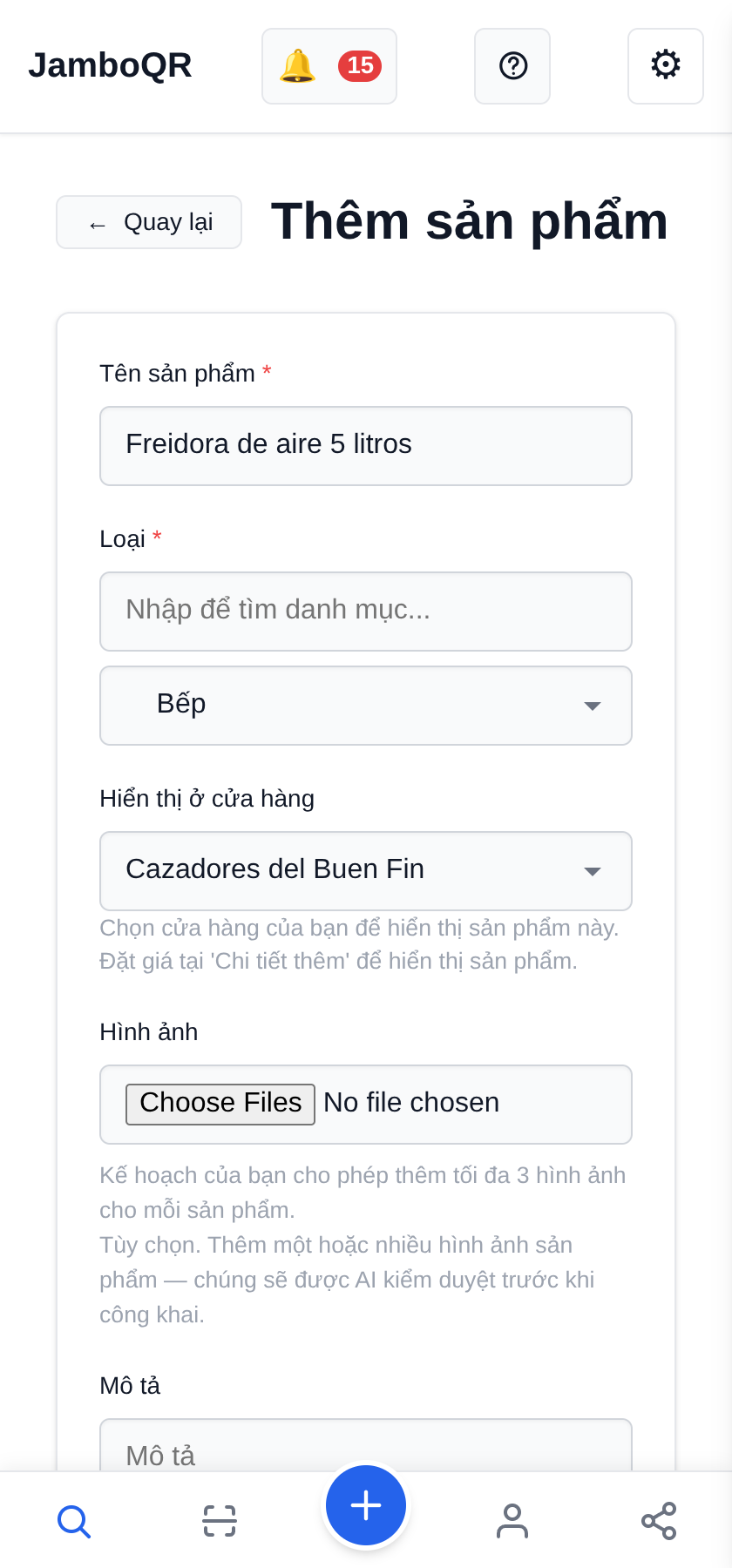Go back with the Quay lại button
This screenshot has height=1568, width=732.
point(149,222)
